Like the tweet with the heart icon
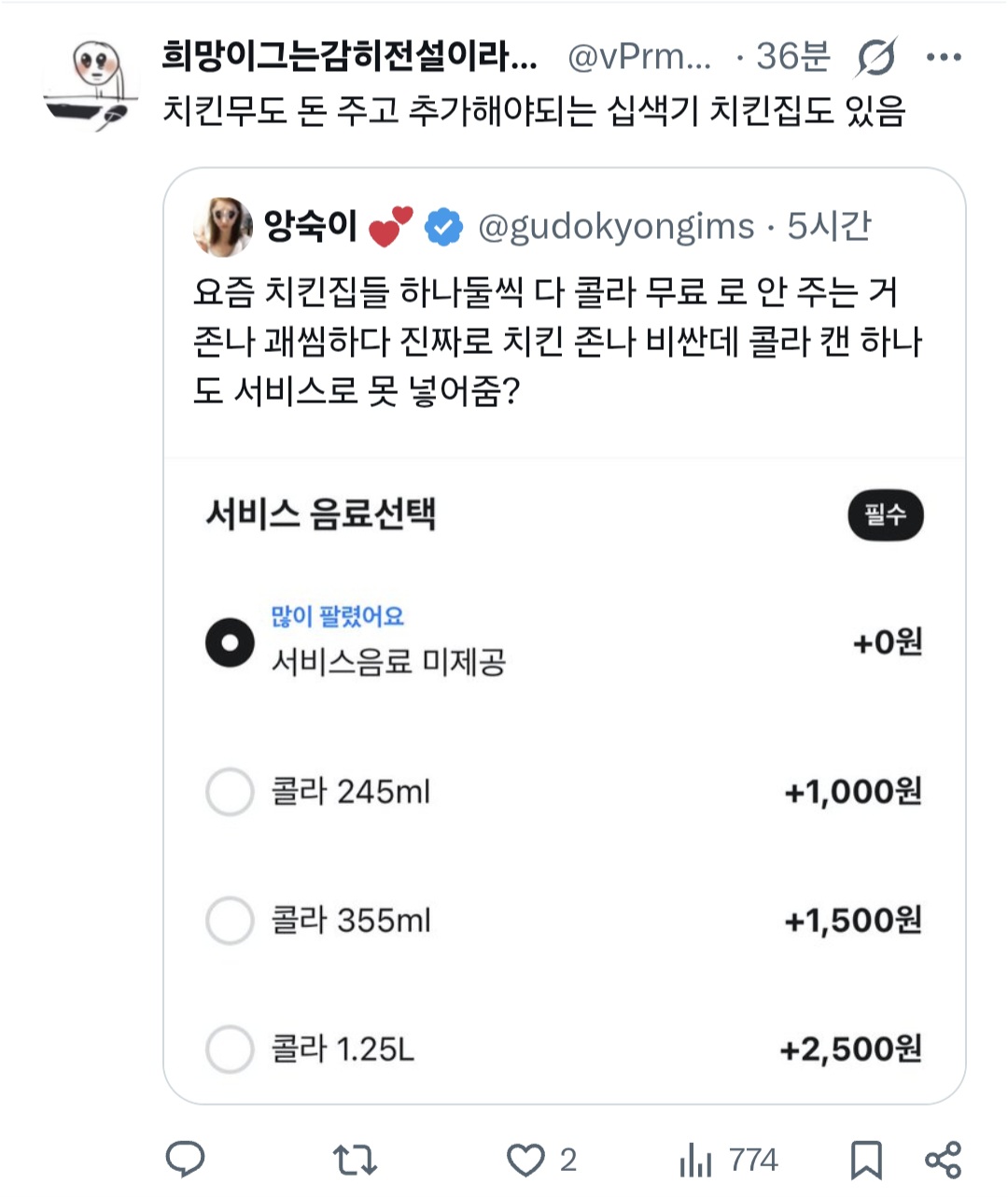 pos(525,1161)
